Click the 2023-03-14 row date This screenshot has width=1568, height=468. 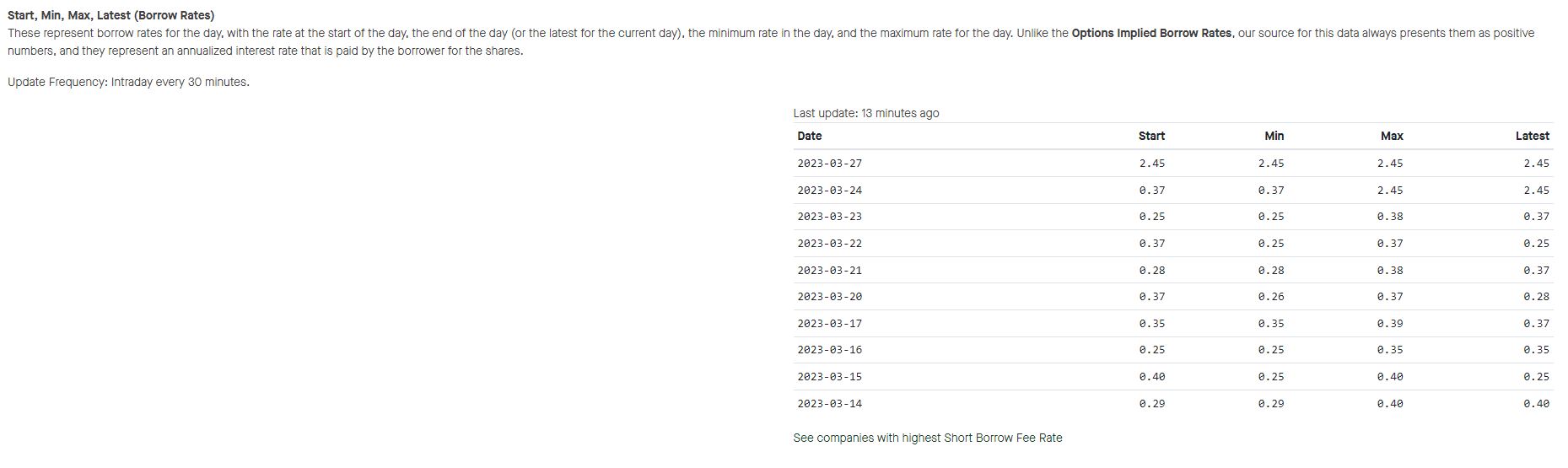829,404
